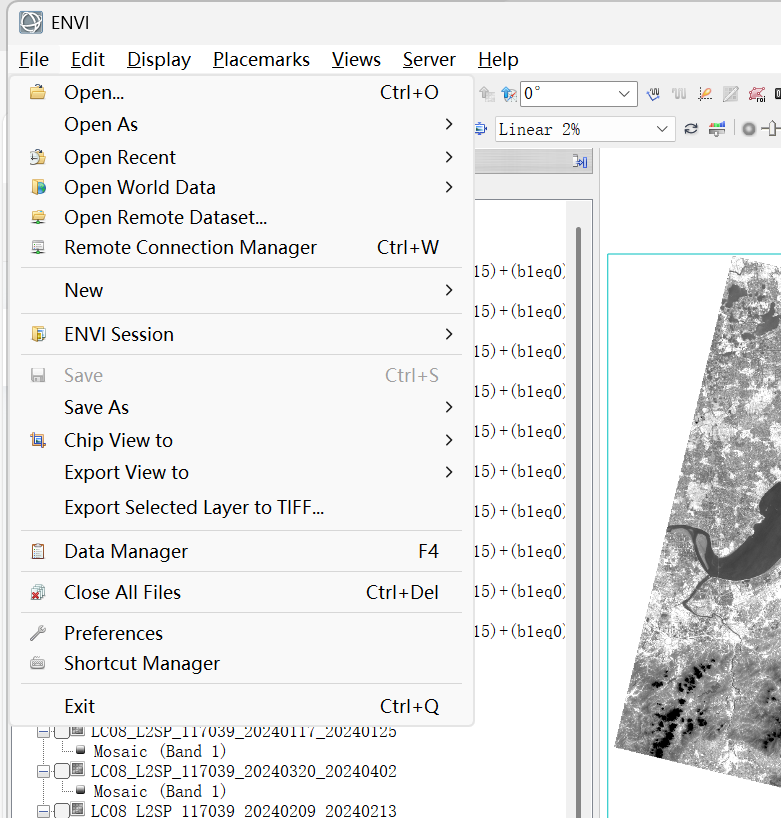Toggle checkbox for LC08_L2SP_117039_20240117_20240125 layer
The width and height of the screenshot is (781, 818).
click(62, 731)
